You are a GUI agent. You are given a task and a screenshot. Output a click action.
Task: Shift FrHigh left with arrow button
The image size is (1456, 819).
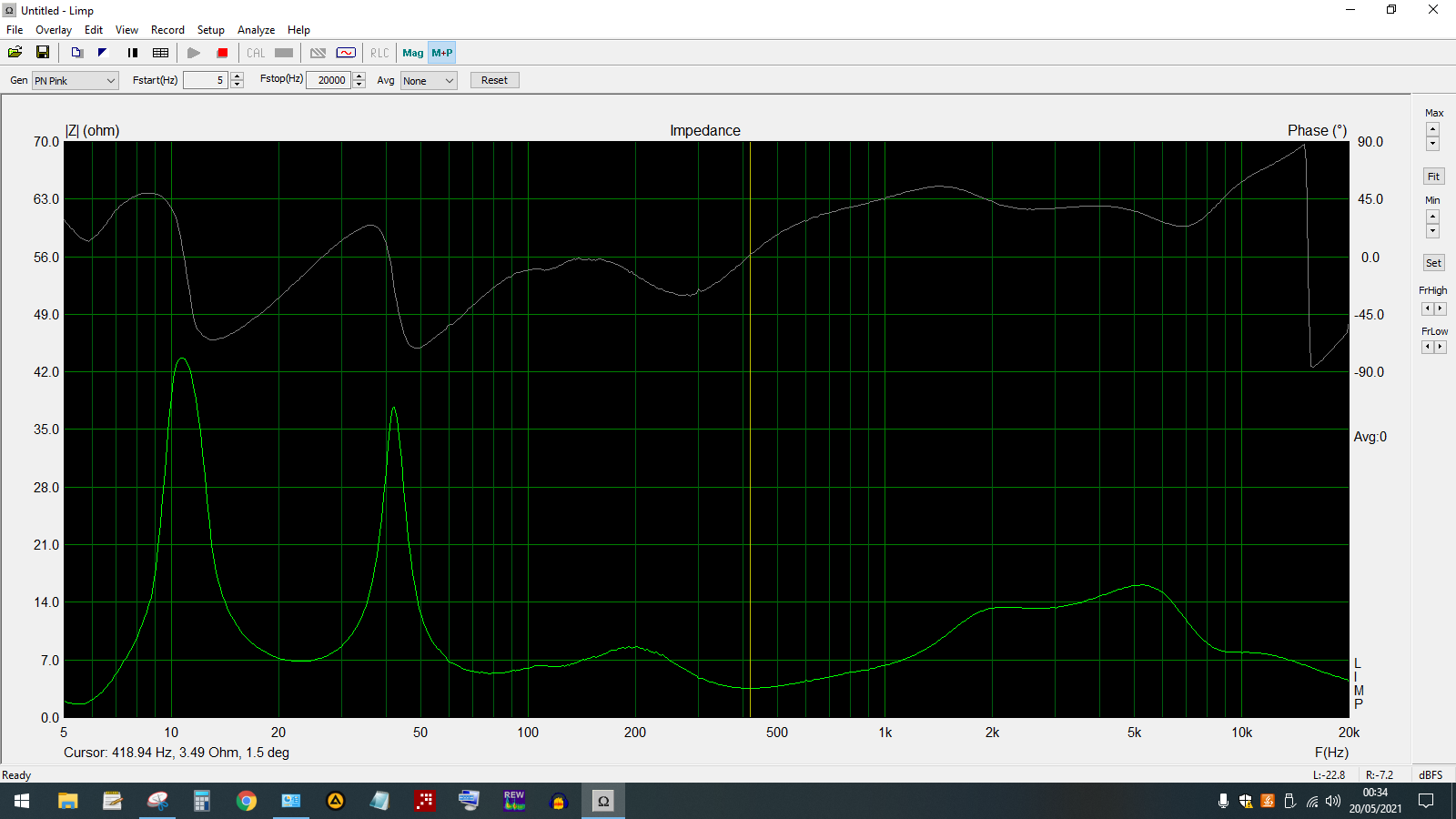point(1428,309)
